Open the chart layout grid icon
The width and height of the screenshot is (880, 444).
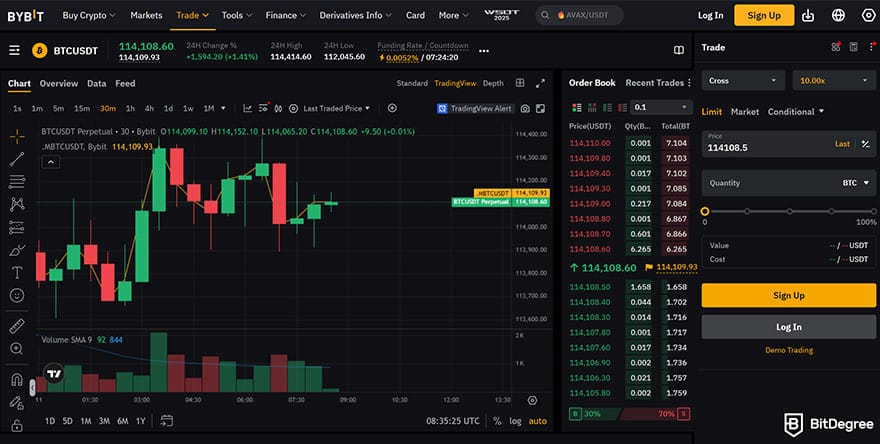click(x=520, y=83)
